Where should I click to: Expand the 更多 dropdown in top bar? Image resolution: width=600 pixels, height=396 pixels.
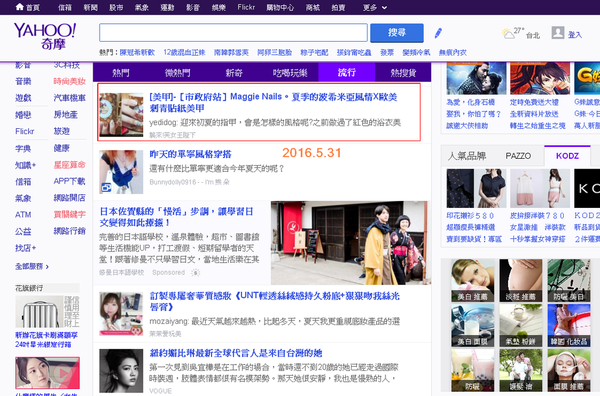pyautogui.click(x=375, y=7)
